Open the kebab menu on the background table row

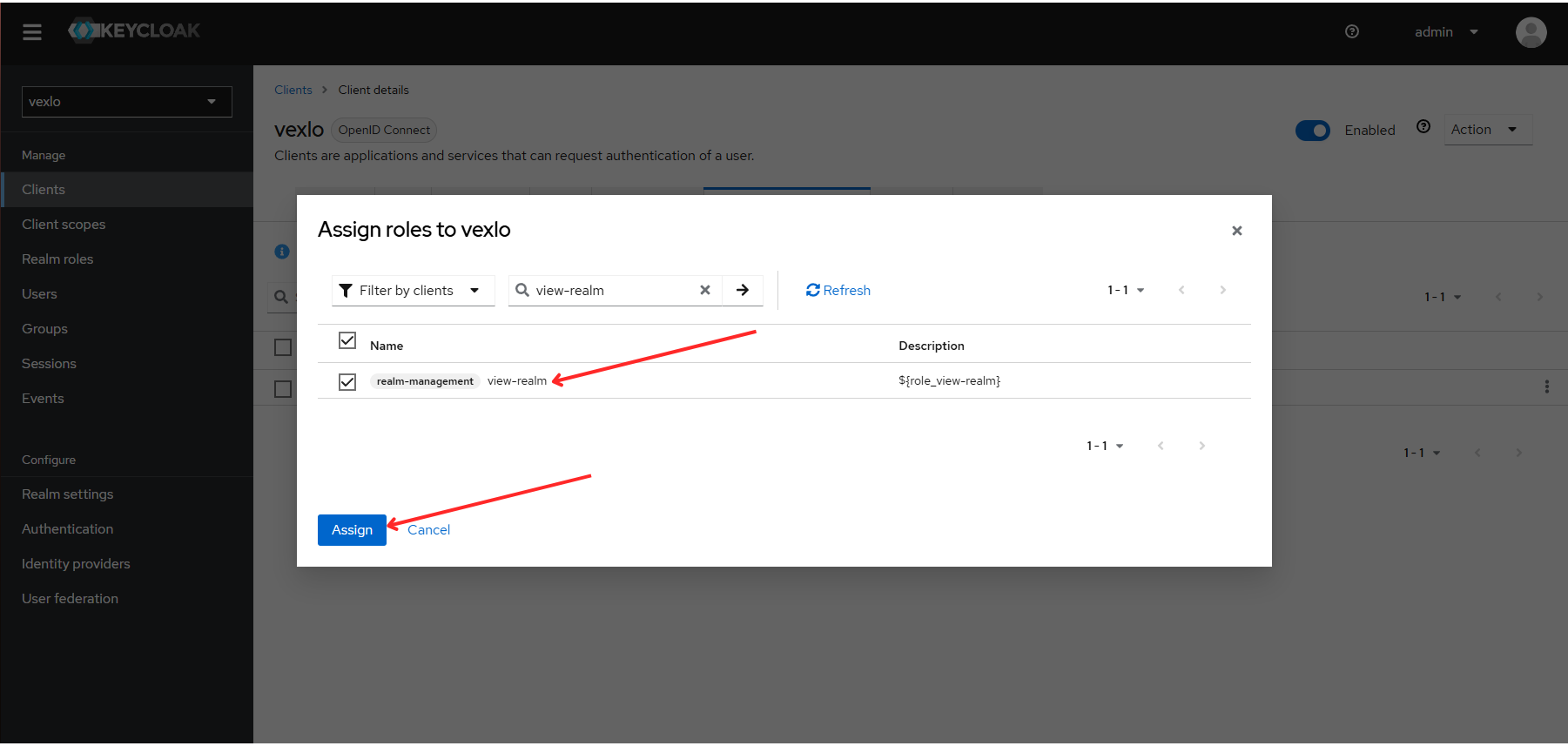coord(1547,386)
